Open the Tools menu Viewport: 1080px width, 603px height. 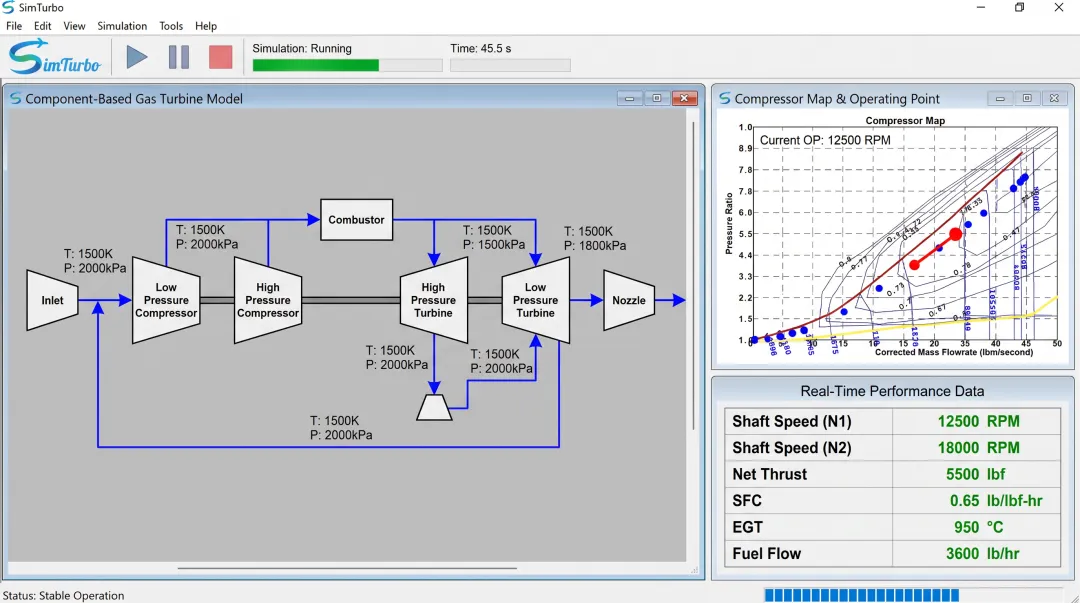171,26
